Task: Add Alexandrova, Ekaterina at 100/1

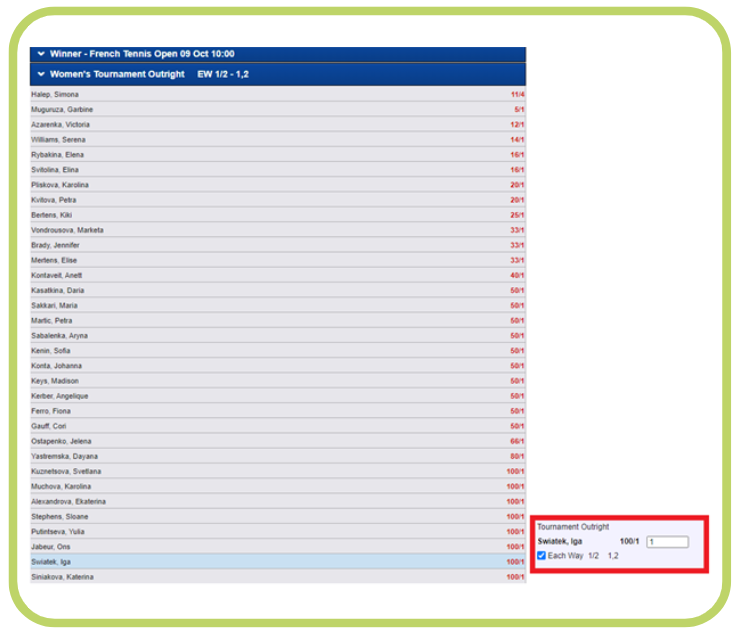Action: pos(515,502)
